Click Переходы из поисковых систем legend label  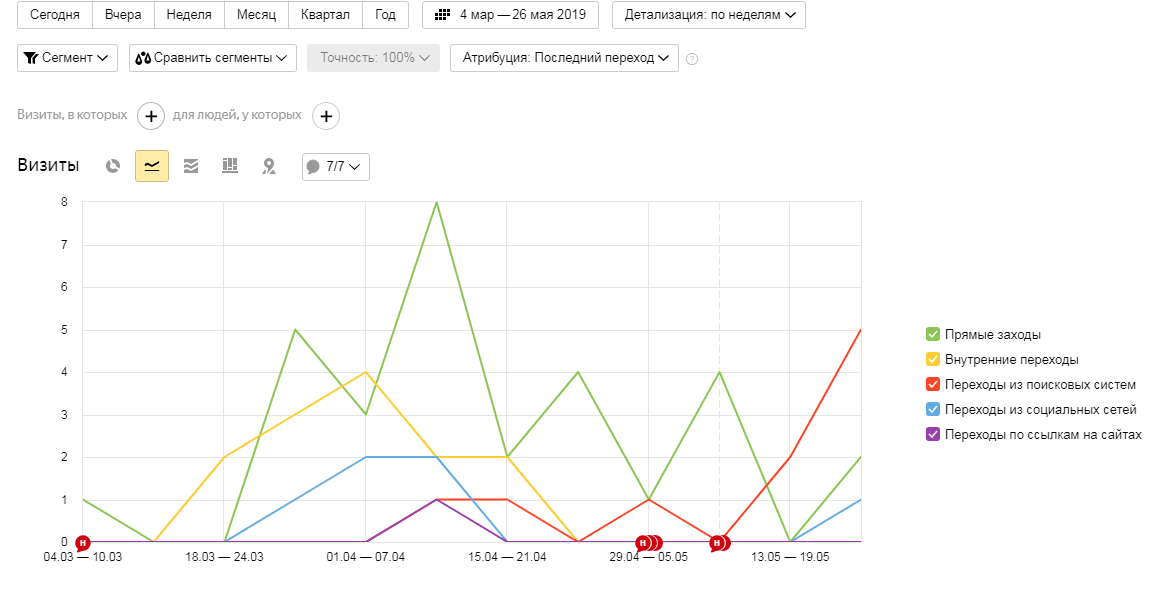click(x=1040, y=385)
